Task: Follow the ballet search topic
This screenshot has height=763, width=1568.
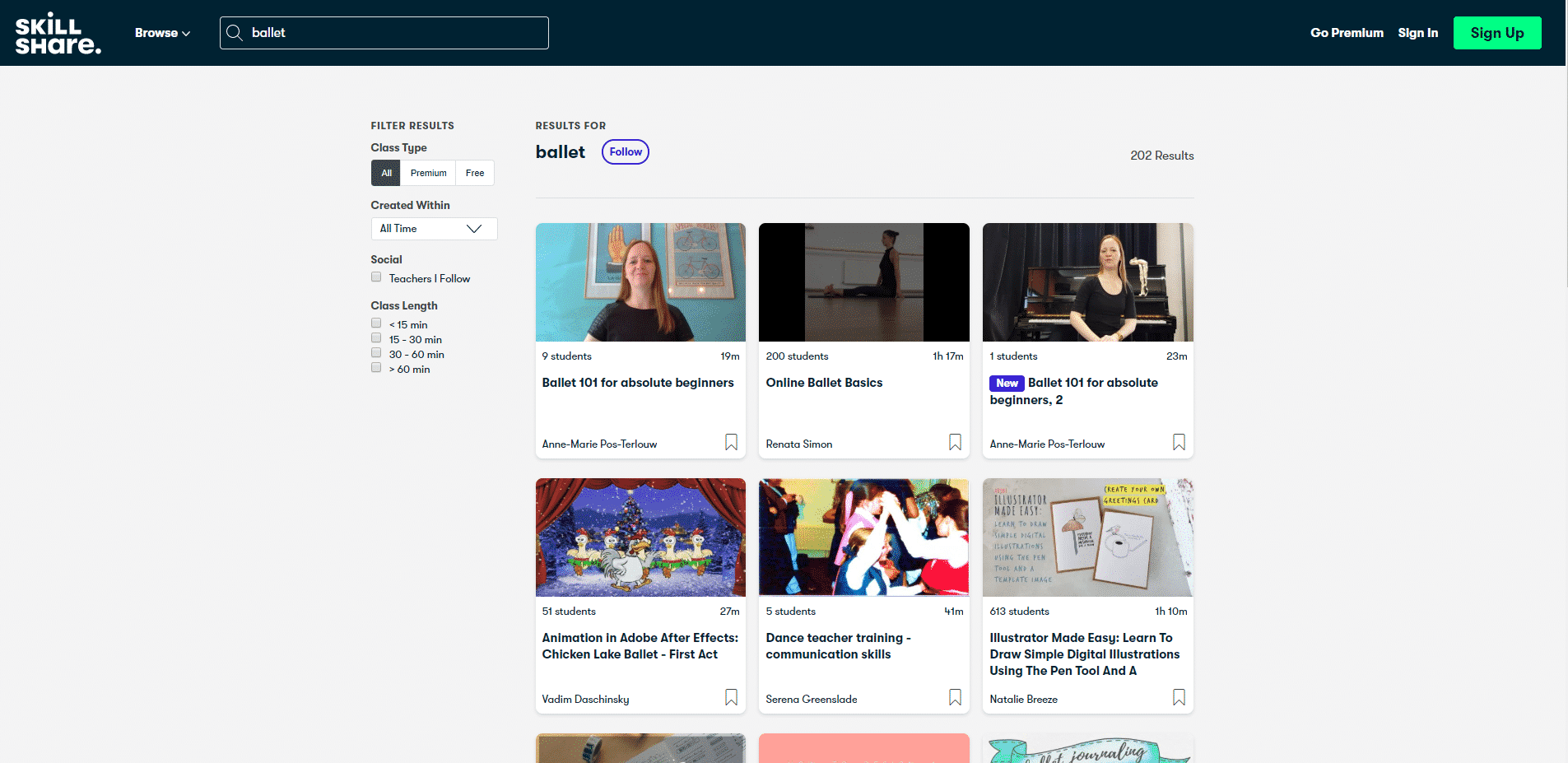Action: click(x=626, y=152)
